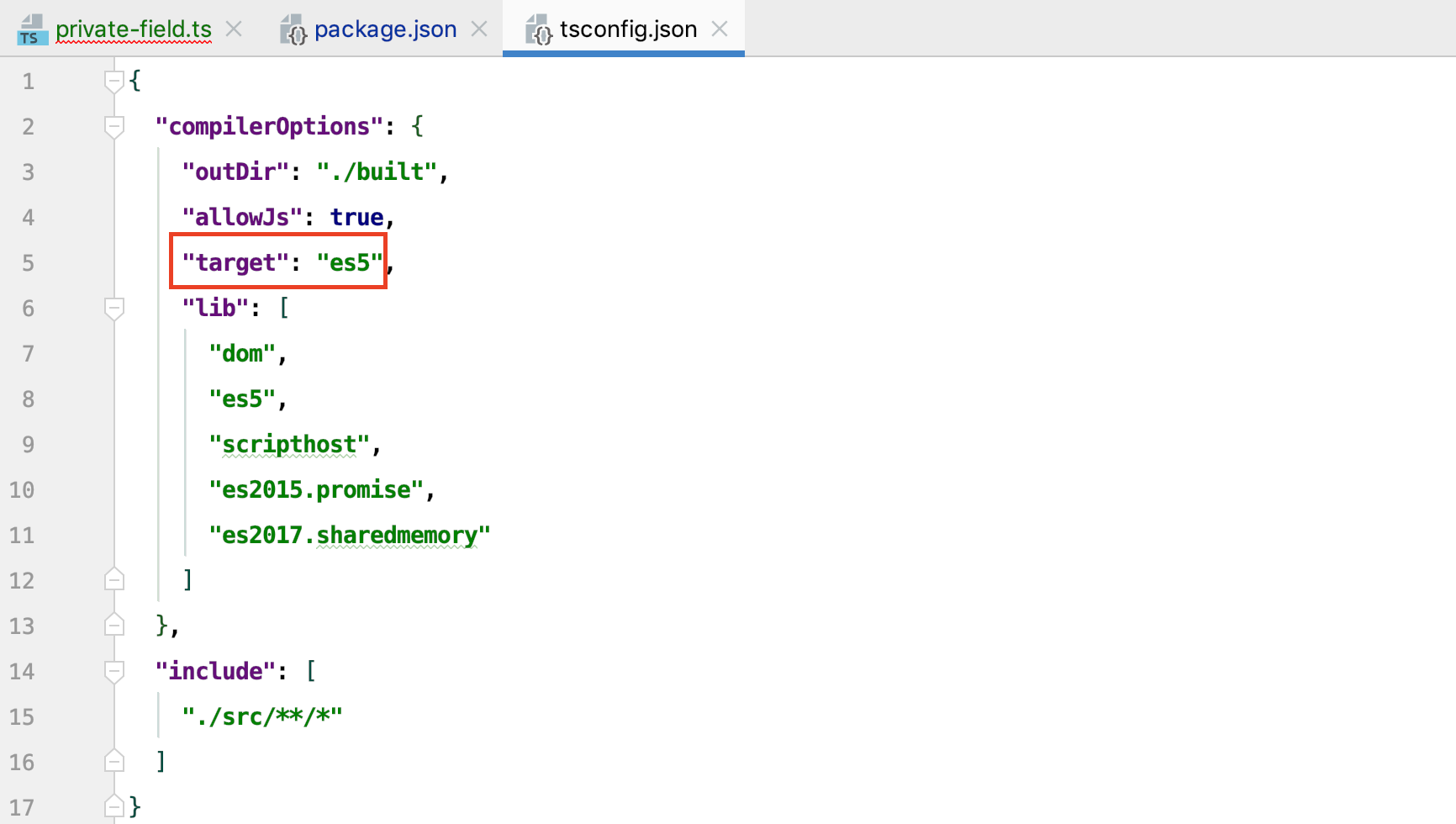Collapse the compilerOptions block on line 2
The image size is (1456, 824).
click(x=114, y=126)
